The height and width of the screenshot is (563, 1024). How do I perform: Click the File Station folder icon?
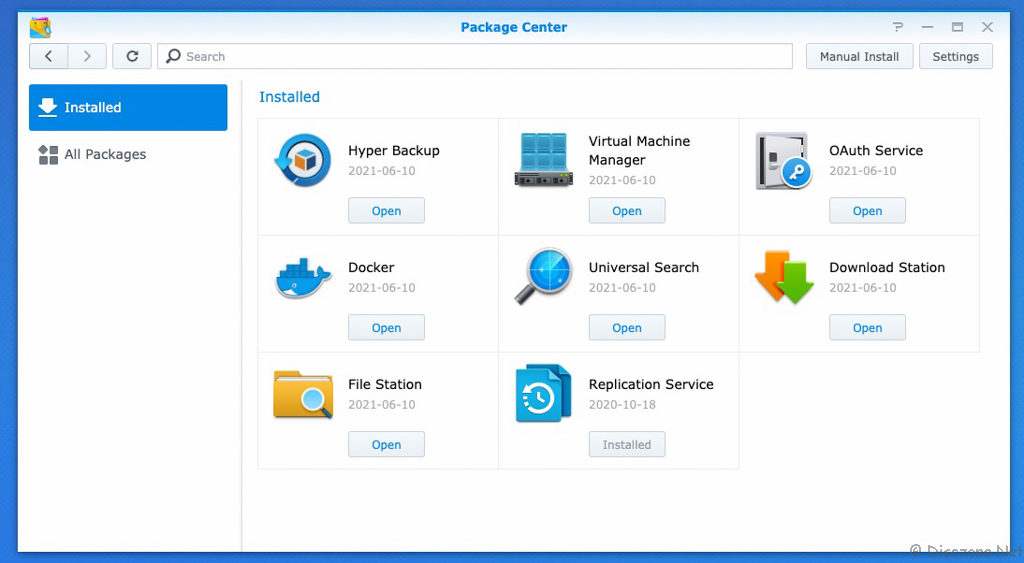(x=302, y=394)
